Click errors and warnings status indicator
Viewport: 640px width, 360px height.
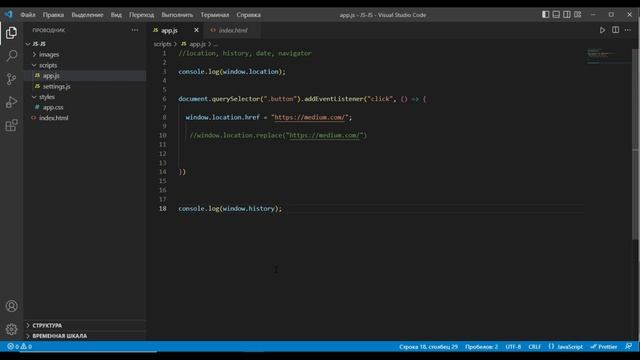[19, 347]
